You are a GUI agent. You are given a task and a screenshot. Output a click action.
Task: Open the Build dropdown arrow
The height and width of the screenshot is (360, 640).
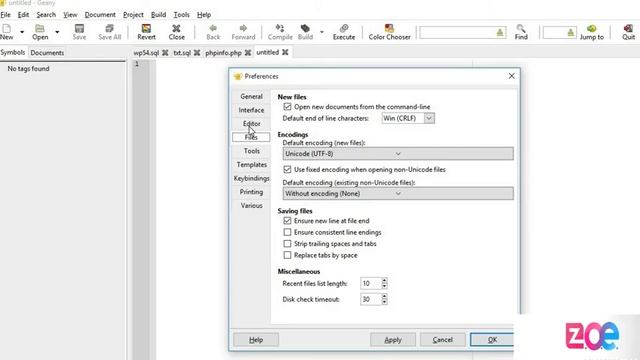point(322,32)
